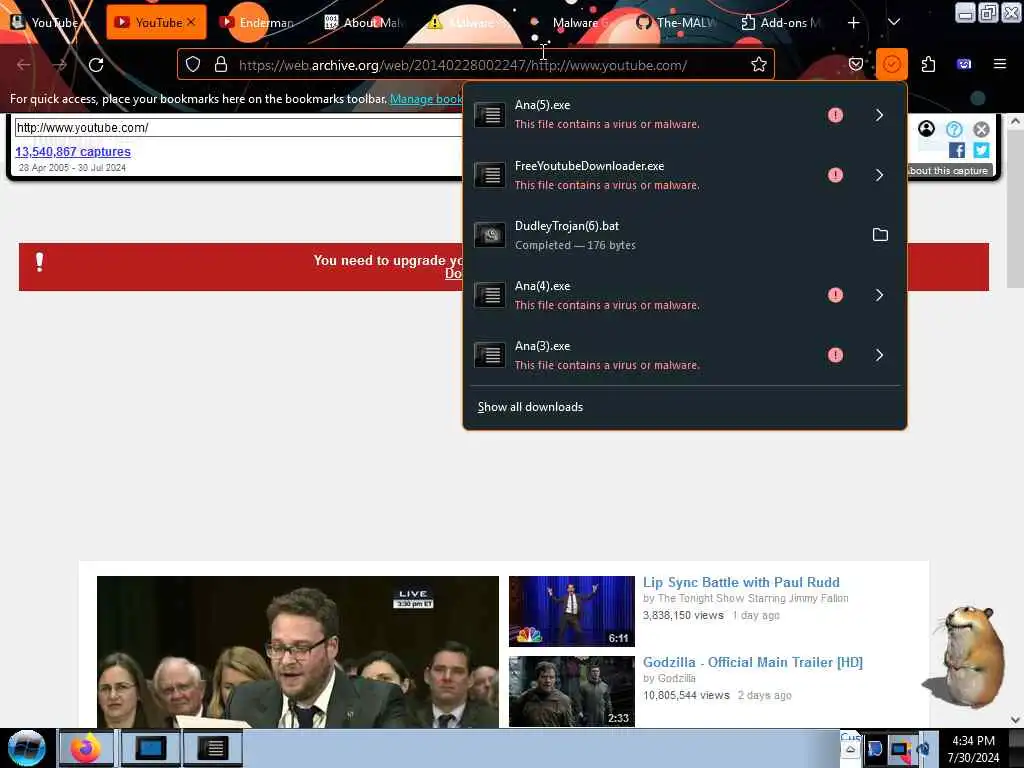Open Lip Sync Battle with Paul Rudd link
Screen dimensions: 1024x768
coord(741,583)
